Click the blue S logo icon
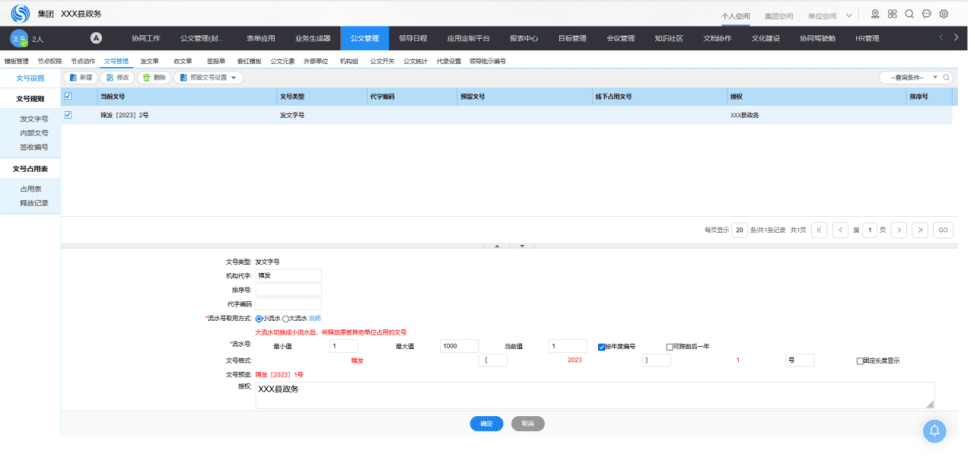The image size is (975, 465). pos(21,13)
